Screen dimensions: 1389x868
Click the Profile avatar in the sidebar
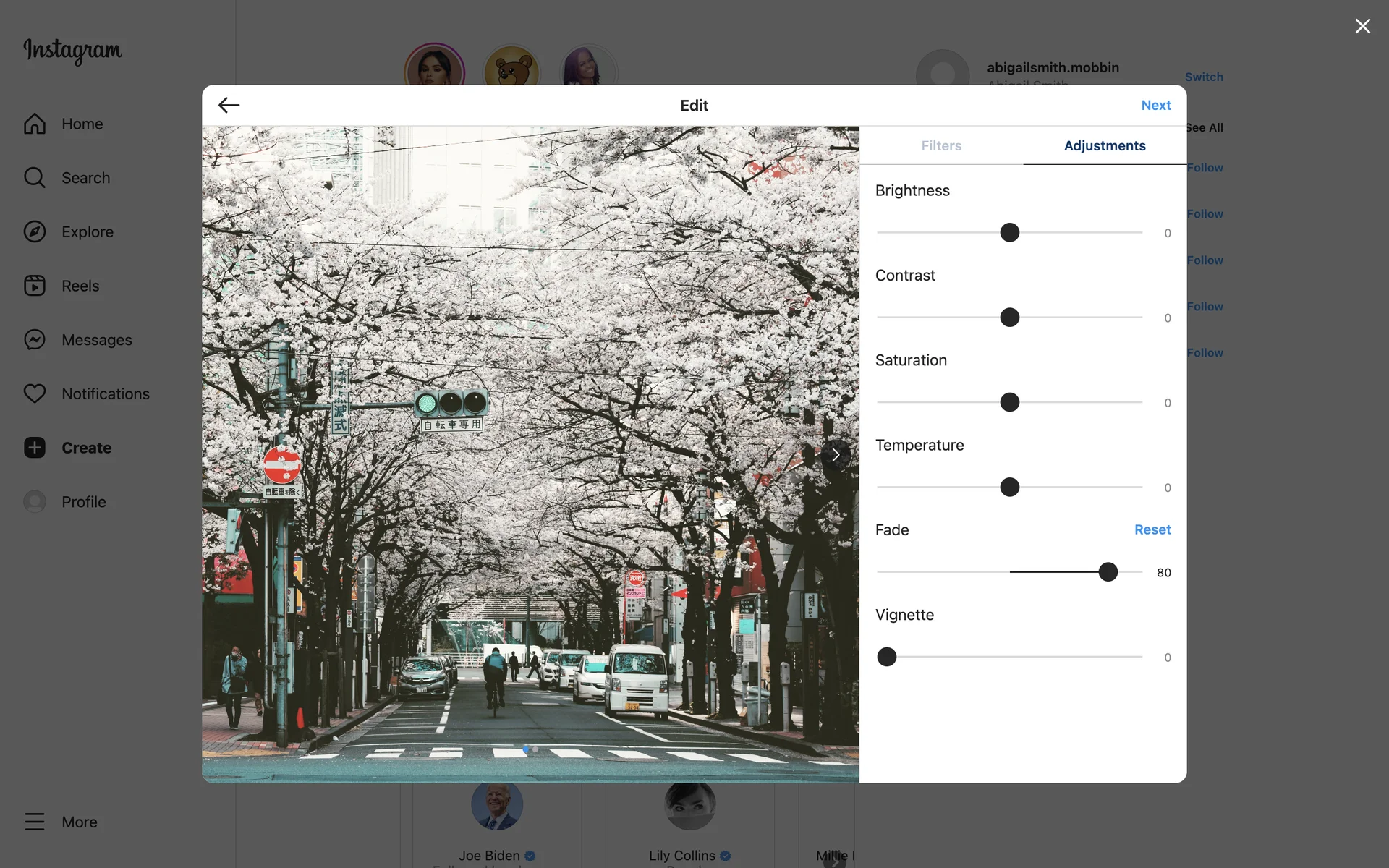(34, 501)
